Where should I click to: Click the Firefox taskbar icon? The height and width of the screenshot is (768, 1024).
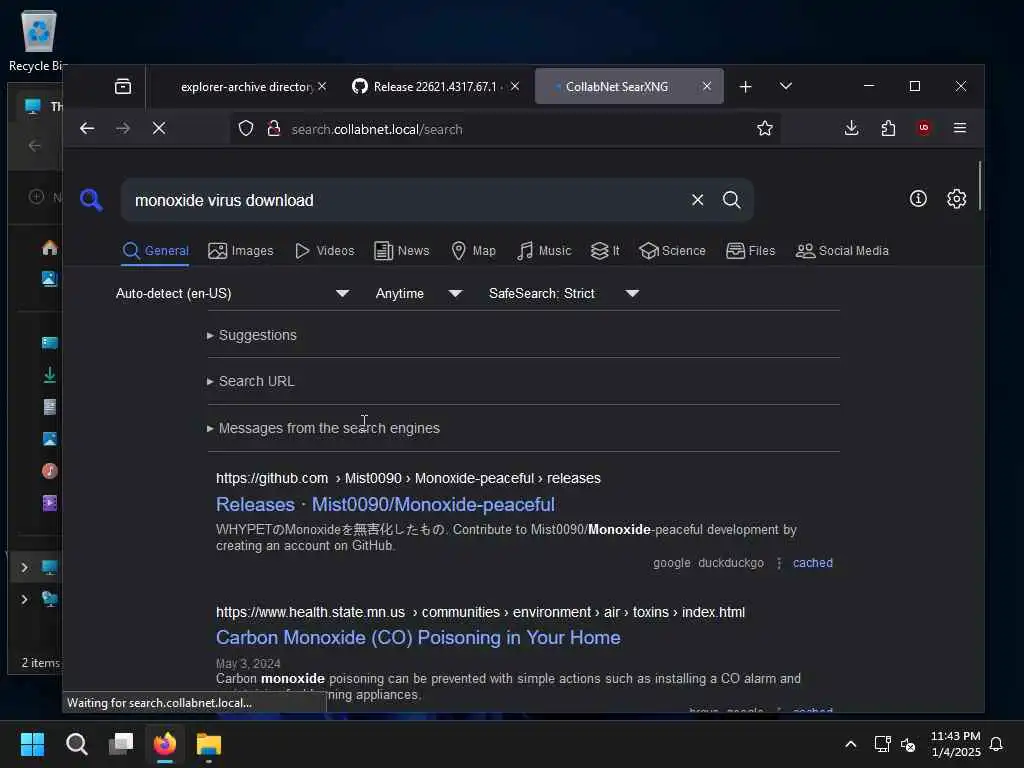point(165,744)
